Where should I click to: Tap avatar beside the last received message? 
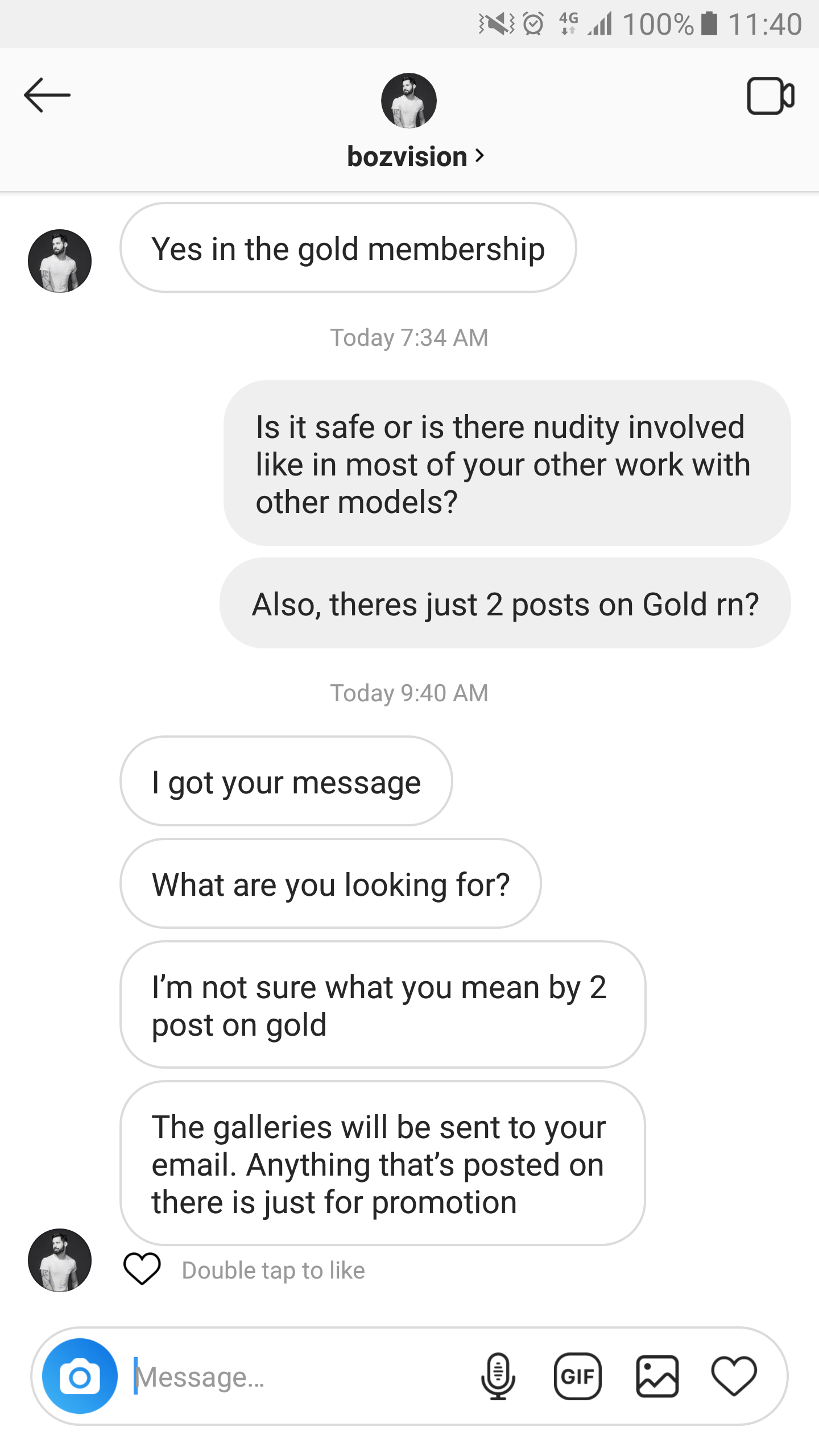coord(60,1260)
